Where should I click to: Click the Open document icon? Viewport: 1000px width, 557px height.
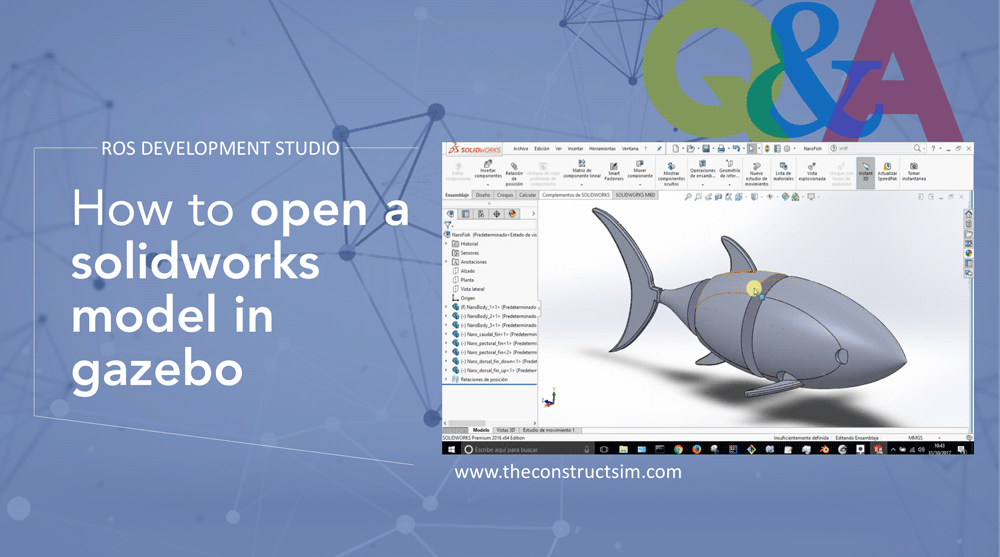pos(690,149)
